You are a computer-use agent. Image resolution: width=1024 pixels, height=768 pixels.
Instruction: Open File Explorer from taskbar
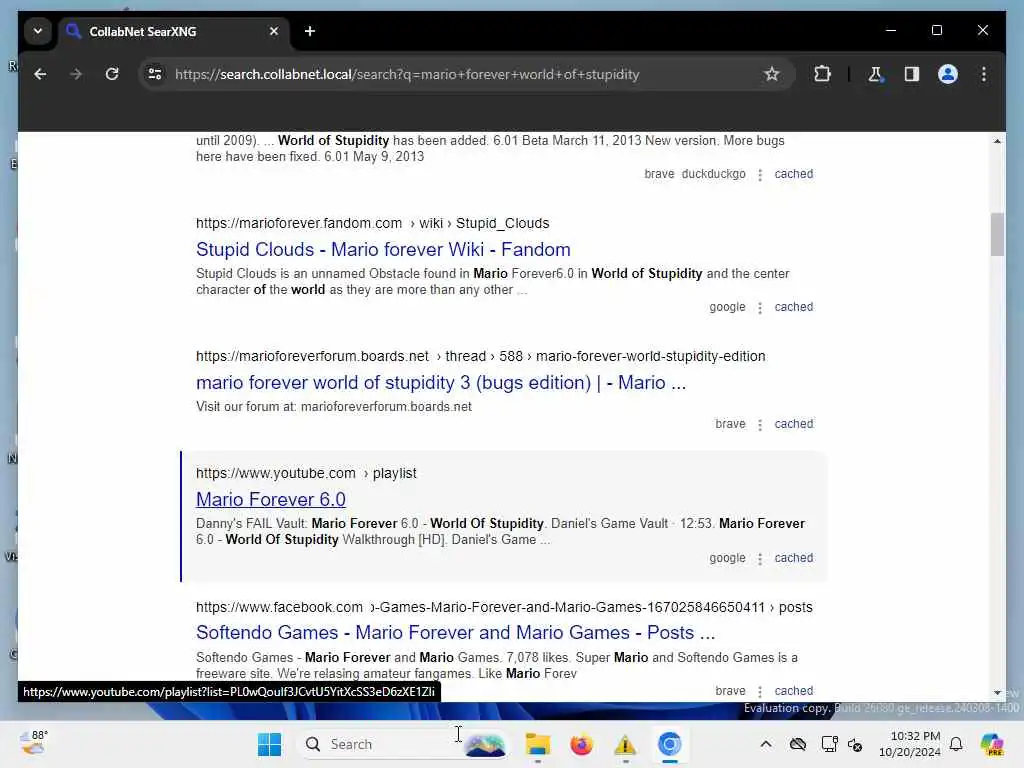[x=537, y=744]
